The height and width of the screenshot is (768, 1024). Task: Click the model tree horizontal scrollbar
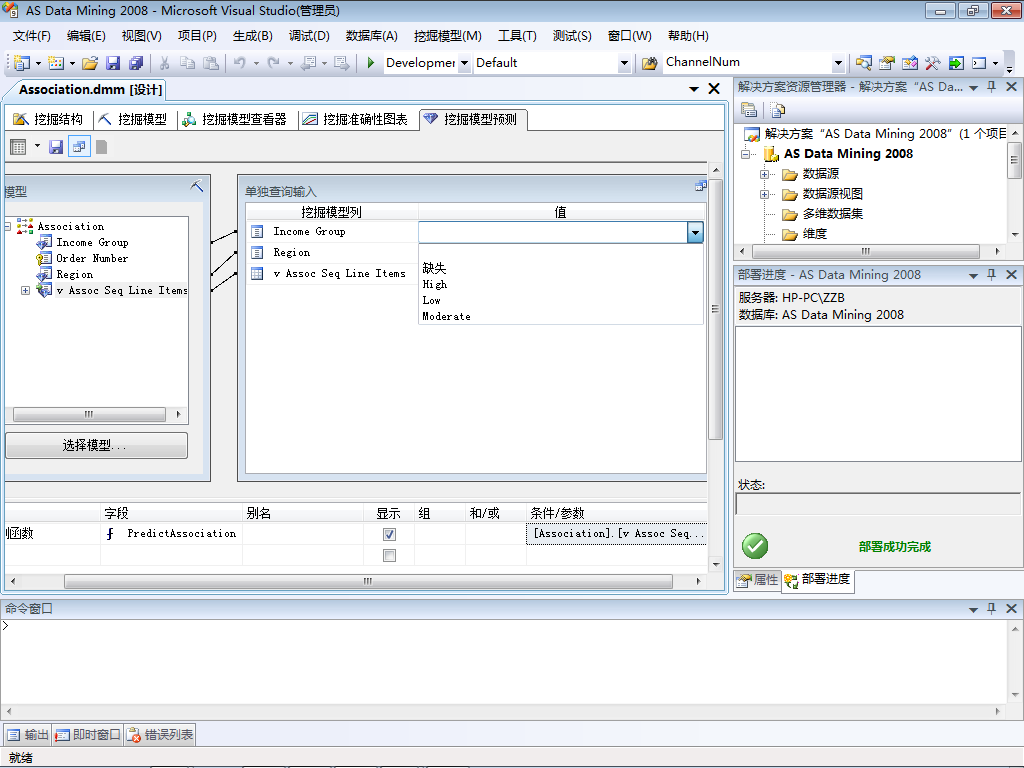[x=89, y=414]
